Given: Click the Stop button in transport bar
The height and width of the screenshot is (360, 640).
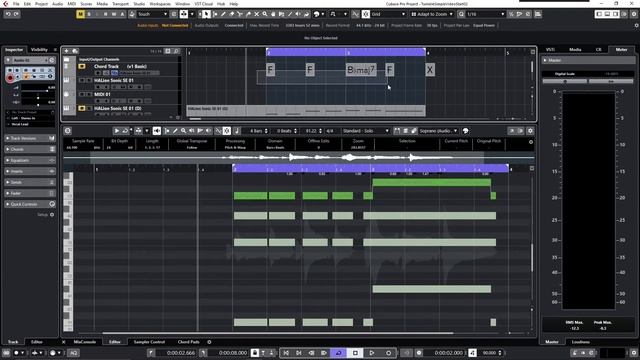Looking at the screenshot, I should point(355,353).
